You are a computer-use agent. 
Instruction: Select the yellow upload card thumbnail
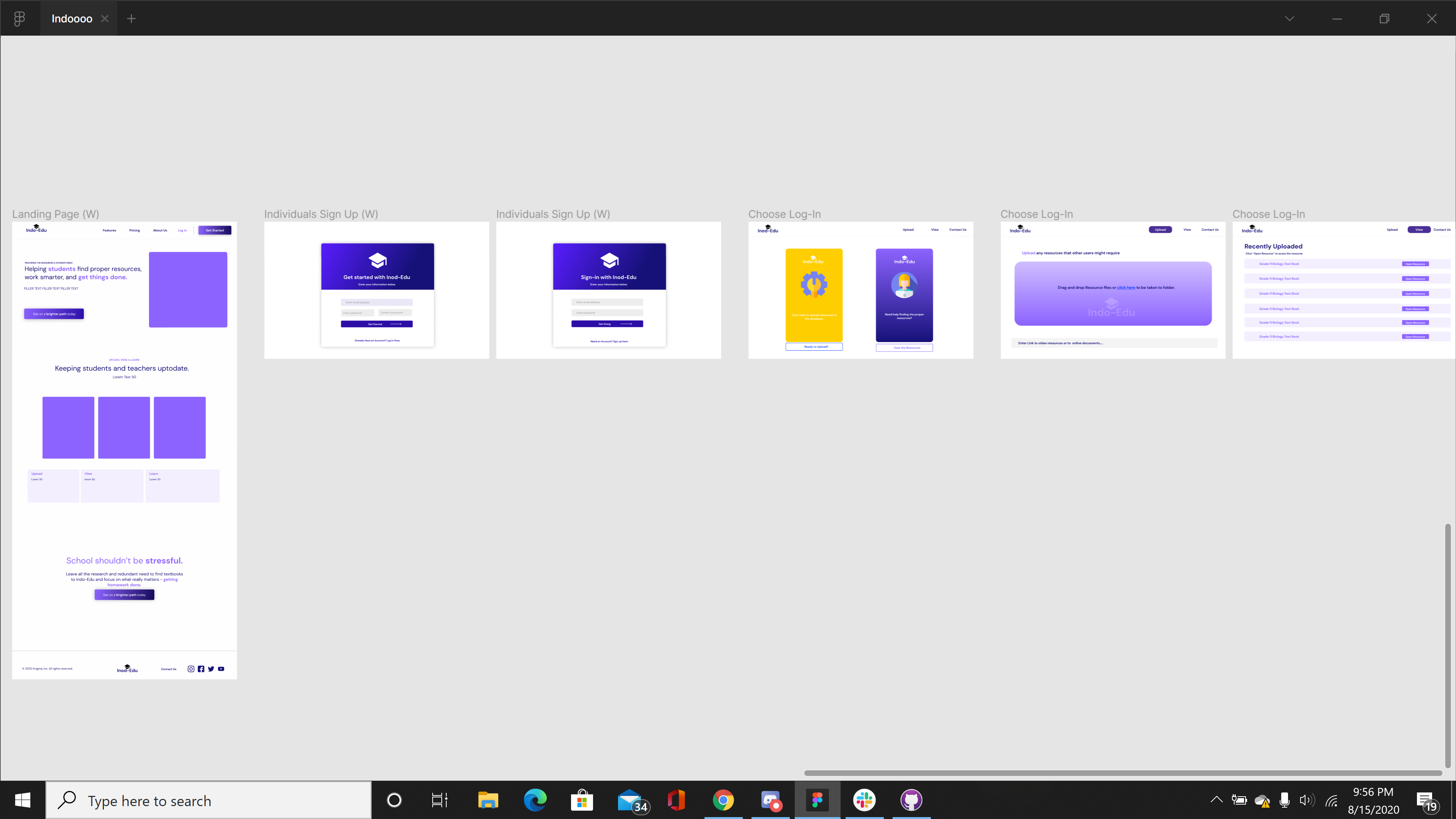point(813,295)
